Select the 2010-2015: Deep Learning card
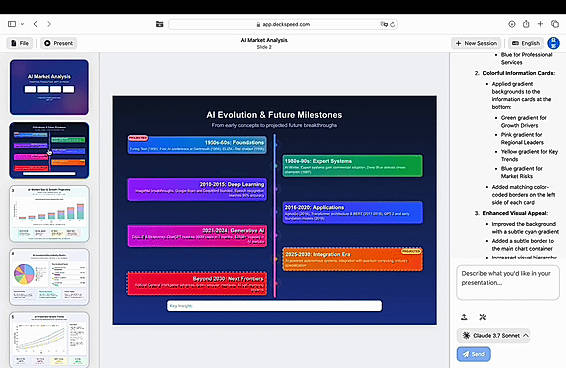This screenshot has height=368, width=566. point(197,190)
